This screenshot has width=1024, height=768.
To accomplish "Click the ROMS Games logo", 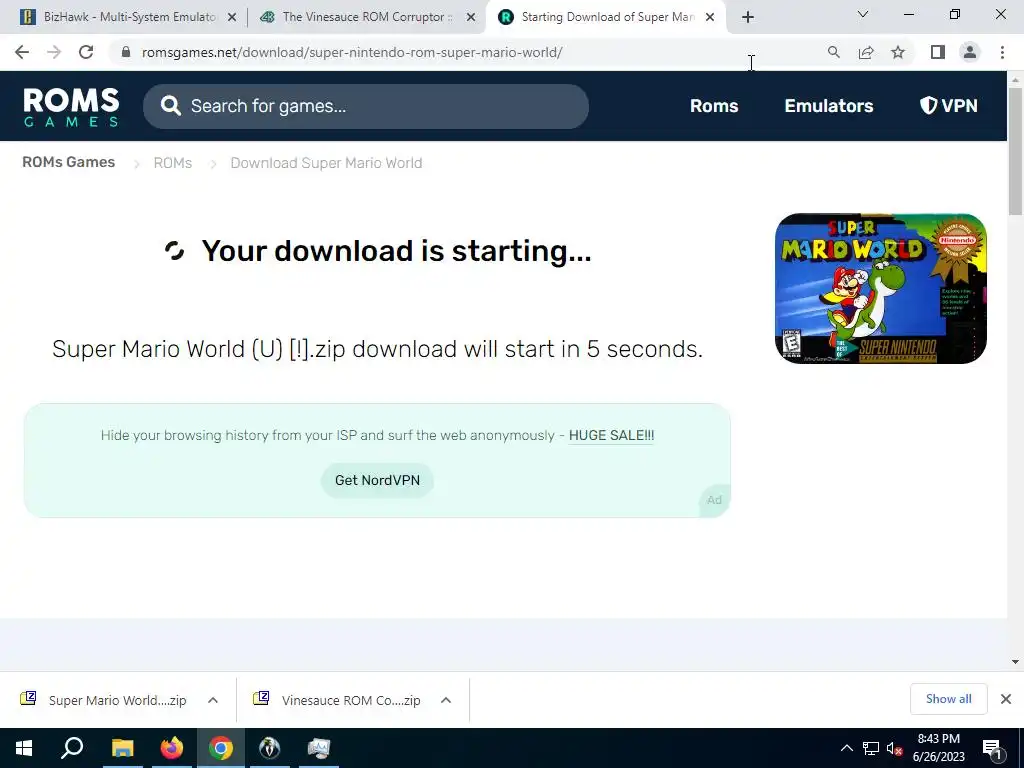I will coord(71,106).
